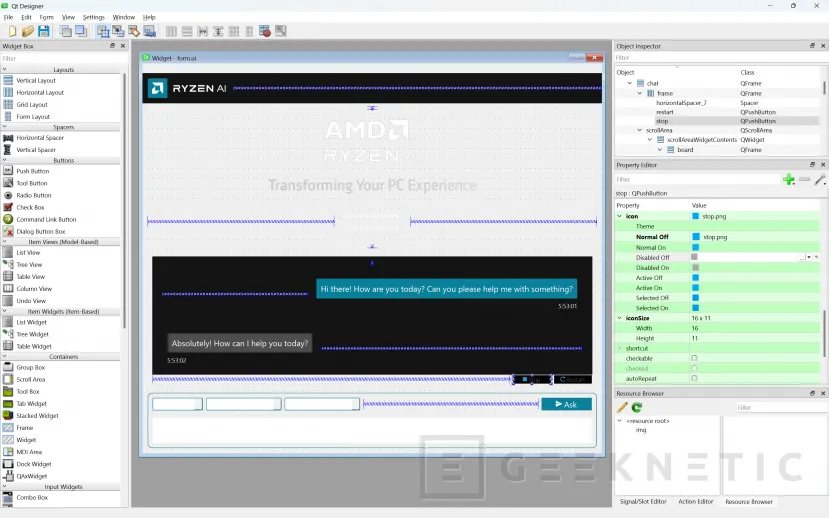
Task: Select Push Button in Widget Box
Action: click(32, 171)
